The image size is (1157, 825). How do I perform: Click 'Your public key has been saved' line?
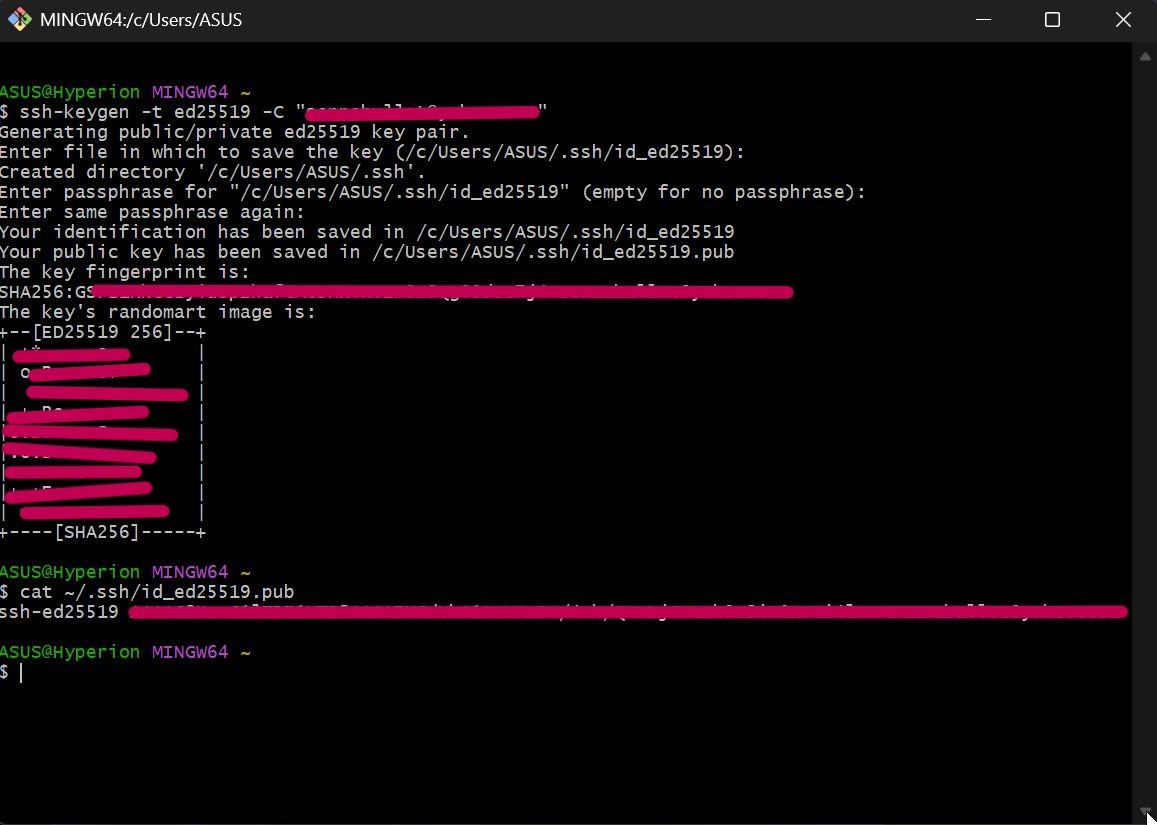(x=367, y=252)
